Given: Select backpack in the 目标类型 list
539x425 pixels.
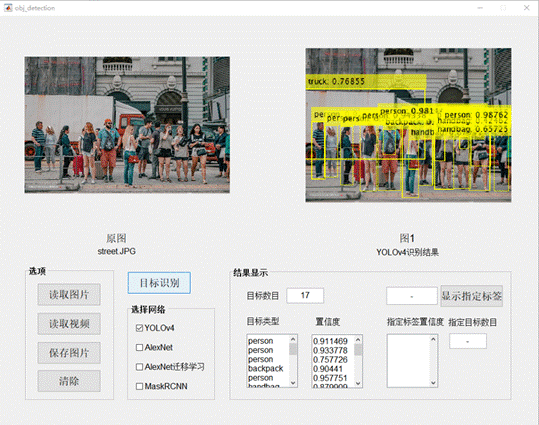Looking at the screenshot, I should coord(265,369).
